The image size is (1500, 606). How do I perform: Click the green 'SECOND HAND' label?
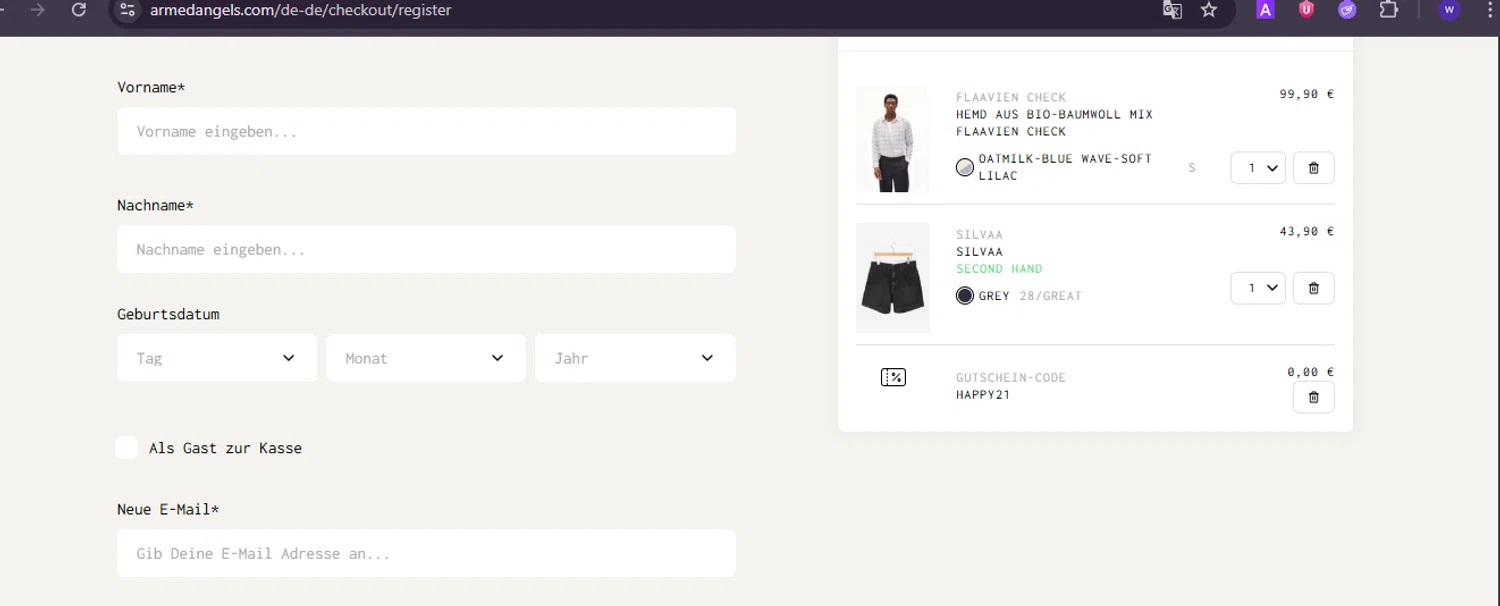[x=999, y=269]
